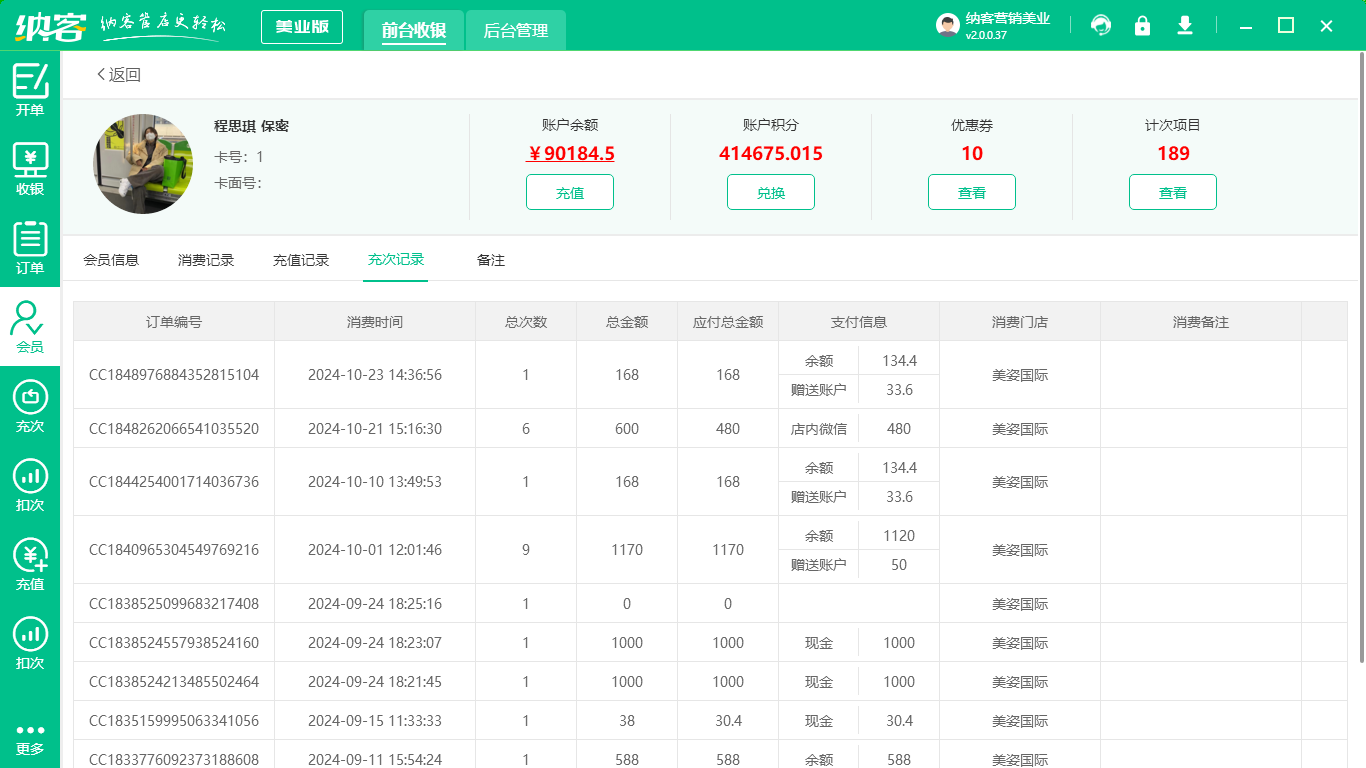Open the 充值 recharge icon in the left sidebar
The image size is (1366, 768).
pyautogui.click(x=30, y=564)
